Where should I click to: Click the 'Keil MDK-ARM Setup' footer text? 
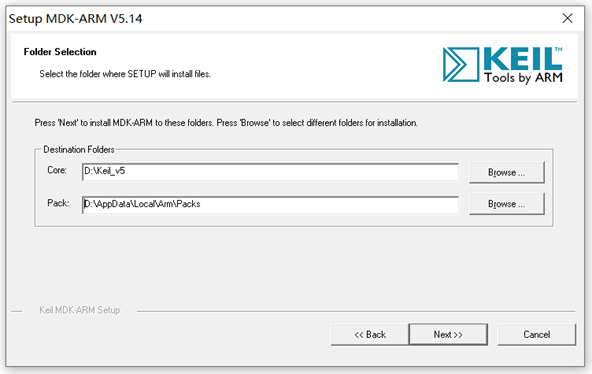pyautogui.click(x=80, y=310)
